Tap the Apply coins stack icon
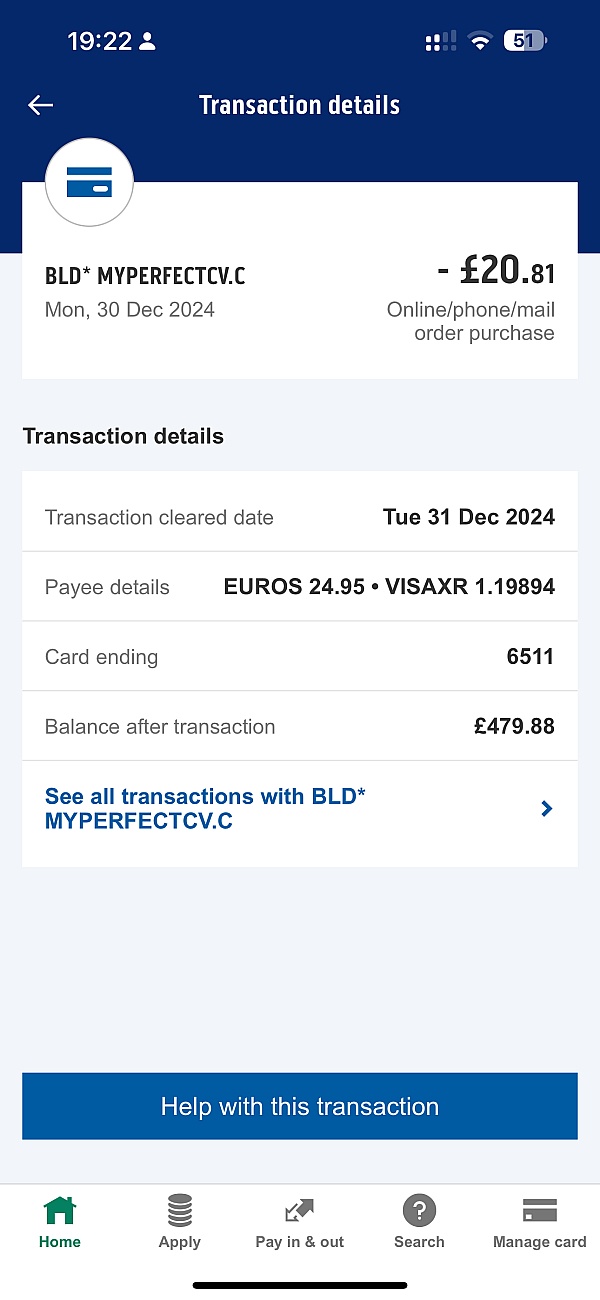Image resolution: width=600 pixels, height=1300 pixels. (x=180, y=1211)
